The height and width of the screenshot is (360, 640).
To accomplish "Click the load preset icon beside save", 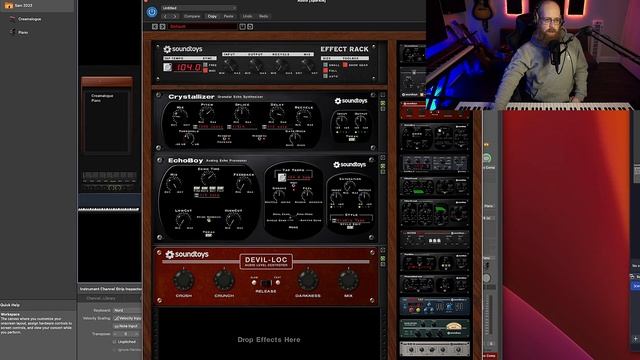I will point(250,27).
